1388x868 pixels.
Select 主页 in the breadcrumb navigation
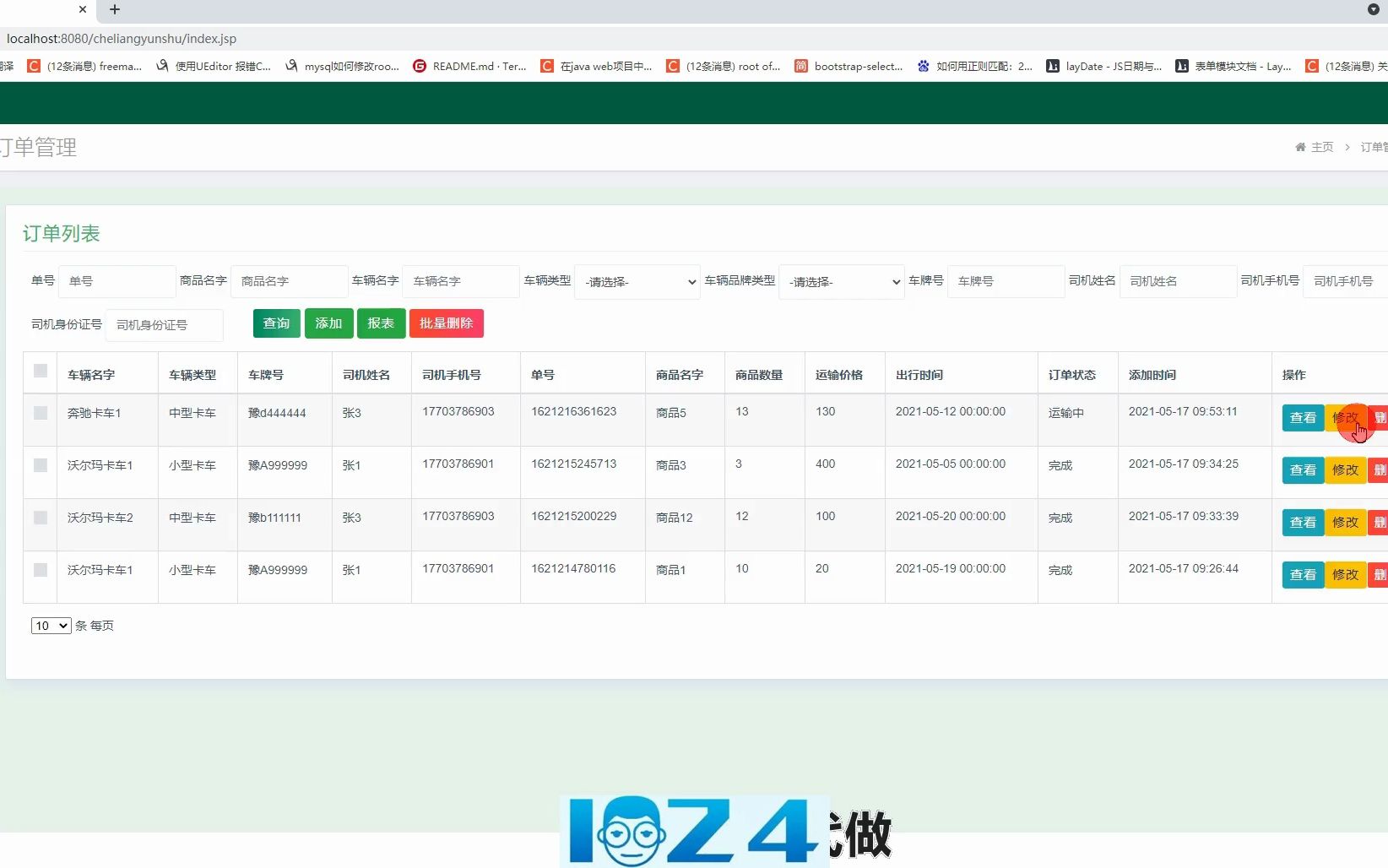point(1322,147)
